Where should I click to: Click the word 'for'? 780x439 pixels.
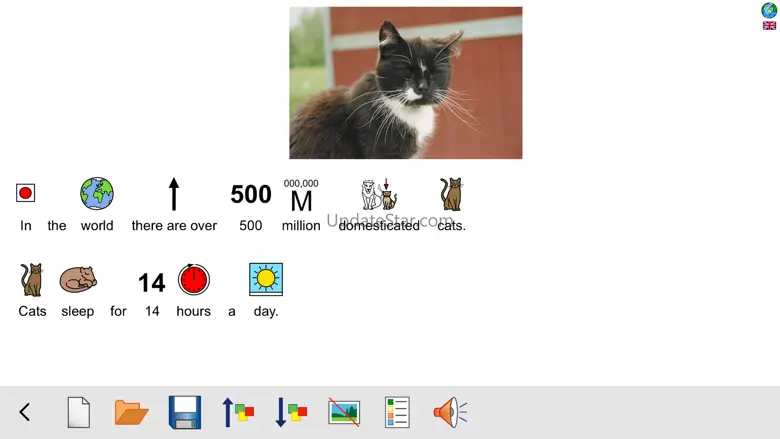[118, 311]
